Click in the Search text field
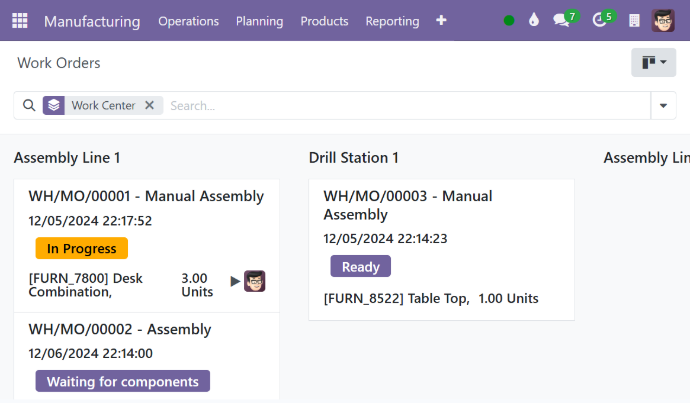 400,105
